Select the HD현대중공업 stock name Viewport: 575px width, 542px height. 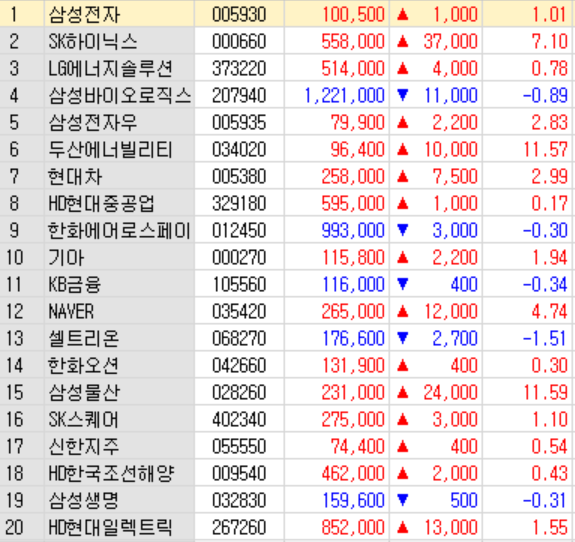tap(102, 204)
